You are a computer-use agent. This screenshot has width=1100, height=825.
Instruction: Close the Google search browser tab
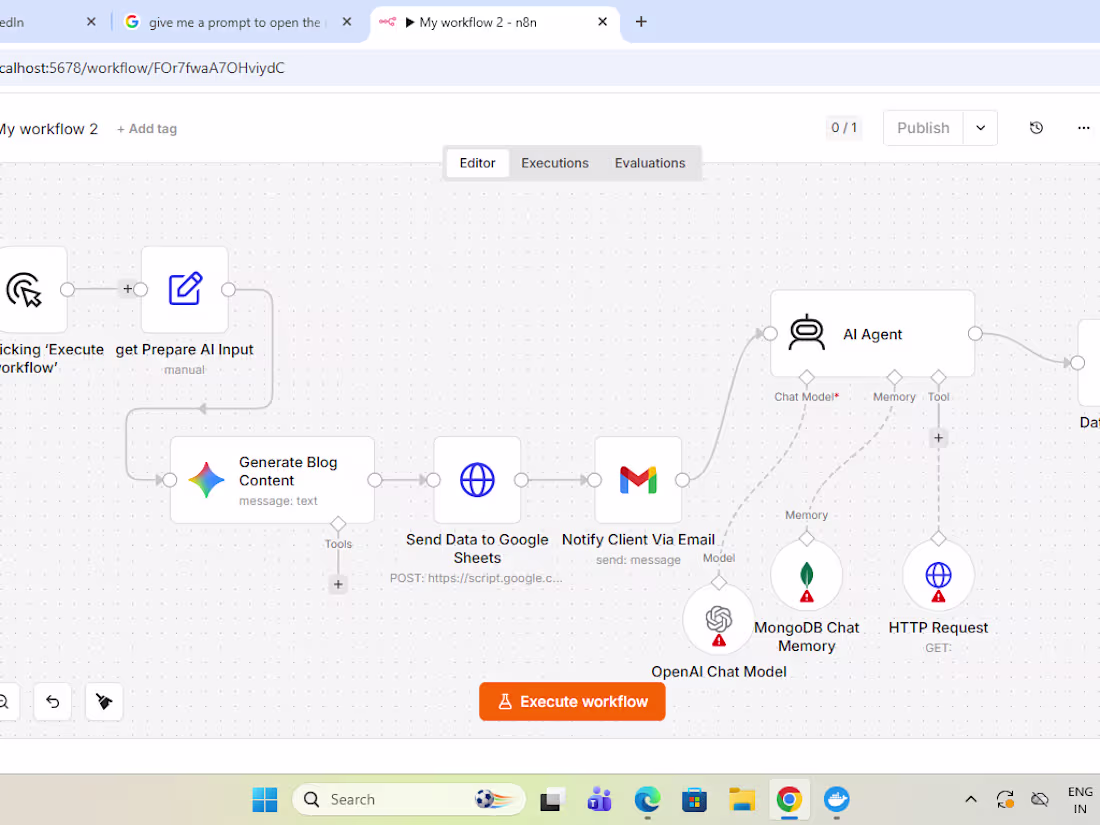pyautogui.click(x=347, y=22)
